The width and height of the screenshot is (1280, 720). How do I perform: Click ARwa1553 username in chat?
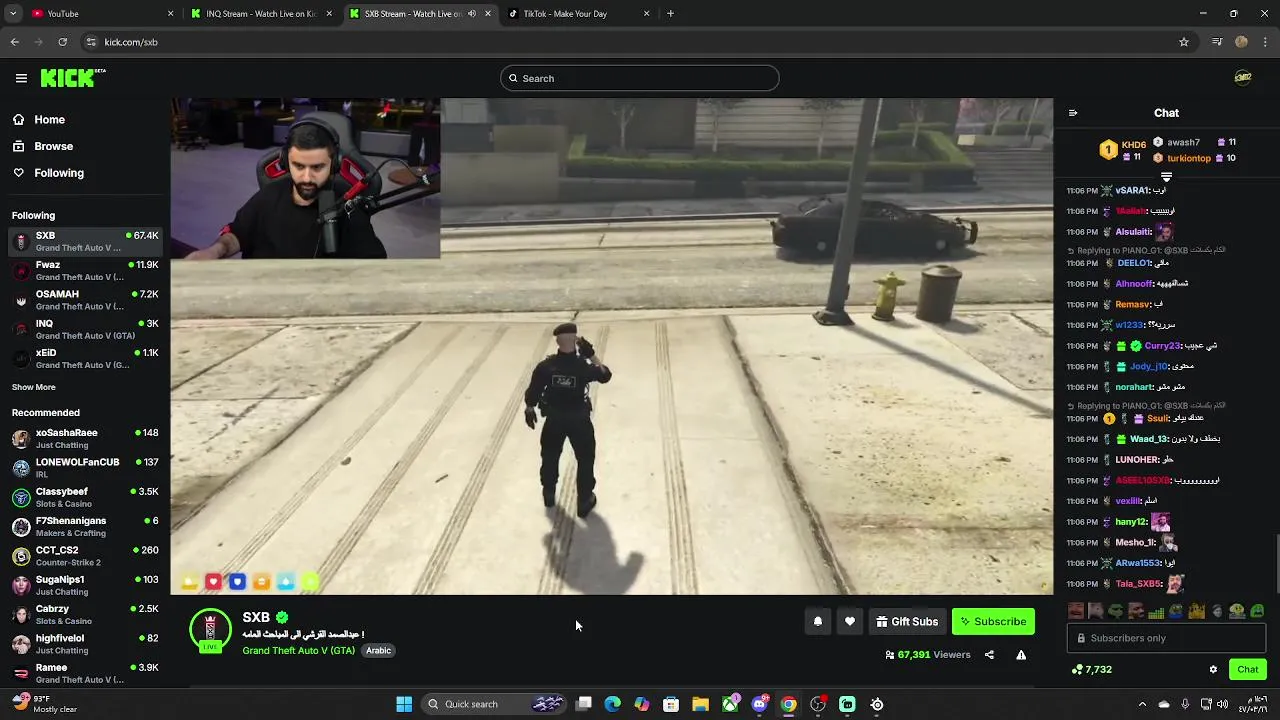(1137, 563)
